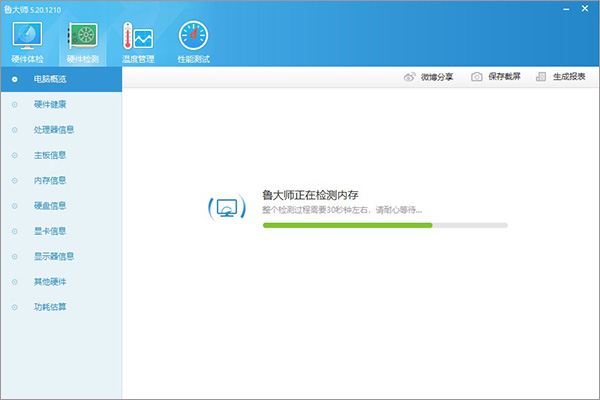The width and height of the screenshot is (600, 400).
Task: Click the camera icon for 保存截屏
Action: tap(476, 77)
